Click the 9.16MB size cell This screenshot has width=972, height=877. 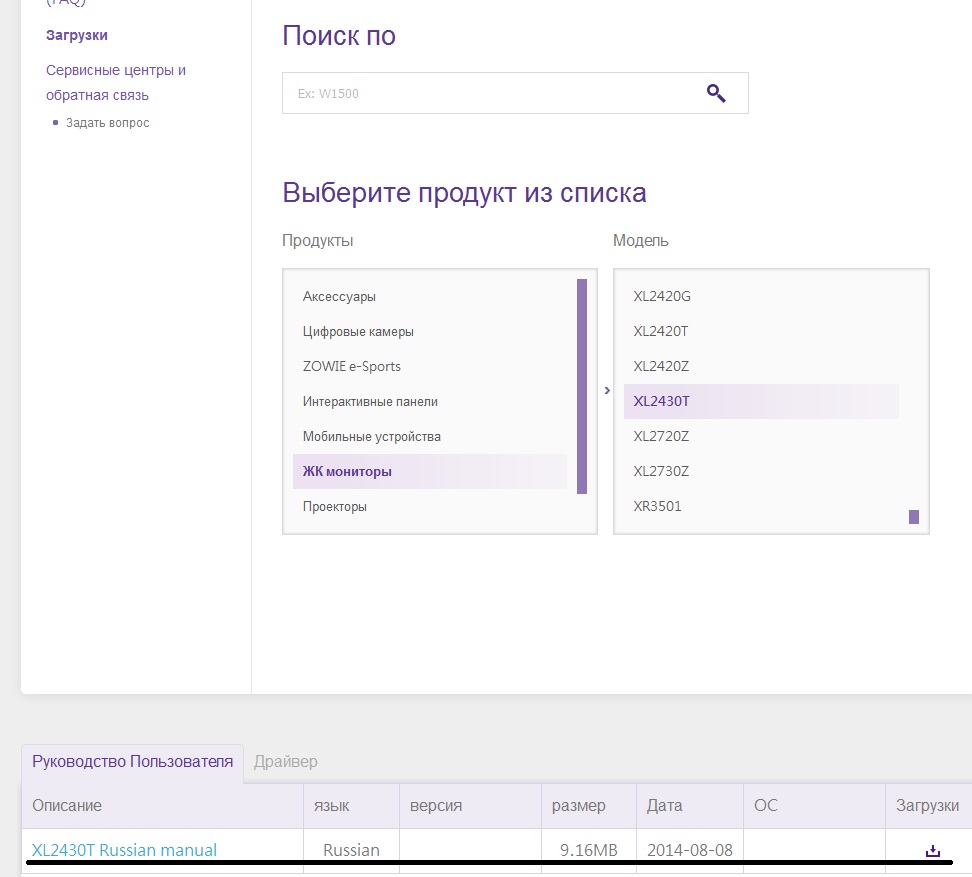tap(589, 850)
